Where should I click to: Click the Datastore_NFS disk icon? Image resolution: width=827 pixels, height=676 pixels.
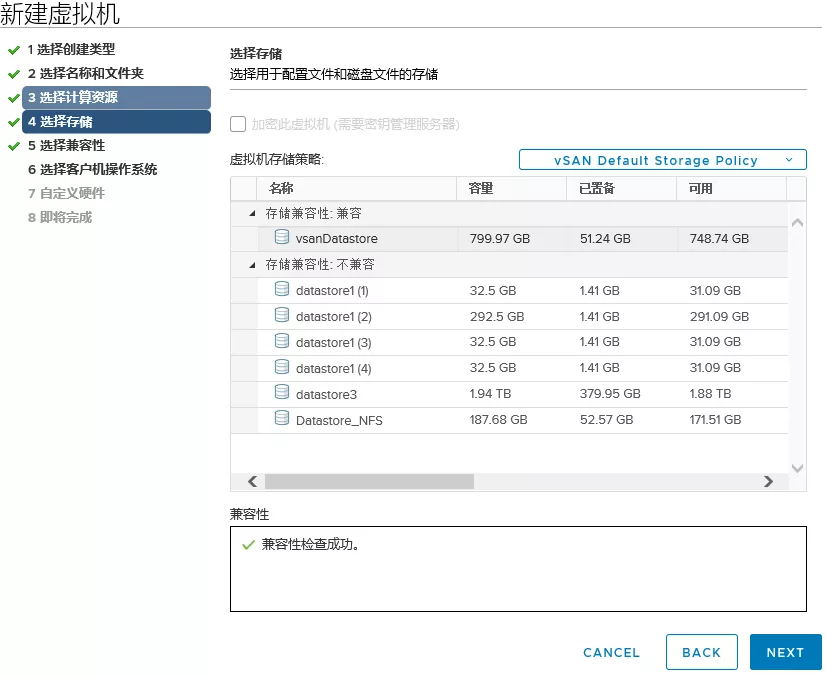281,420
